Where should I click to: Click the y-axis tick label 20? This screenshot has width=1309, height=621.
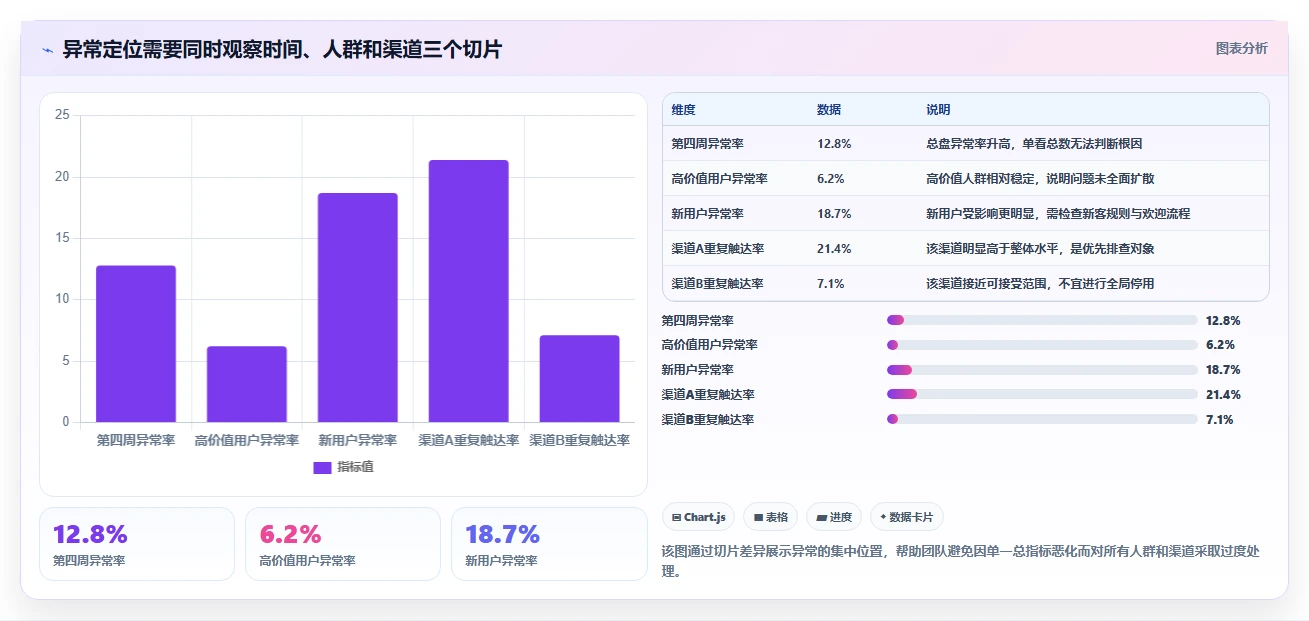pyautogui.click(x=62, y=177)
